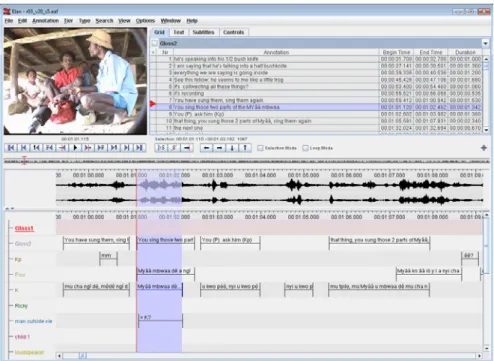The image size is (494, 361).
Task: Switch to the Controls tab
Action: click(x=233, y=32)
